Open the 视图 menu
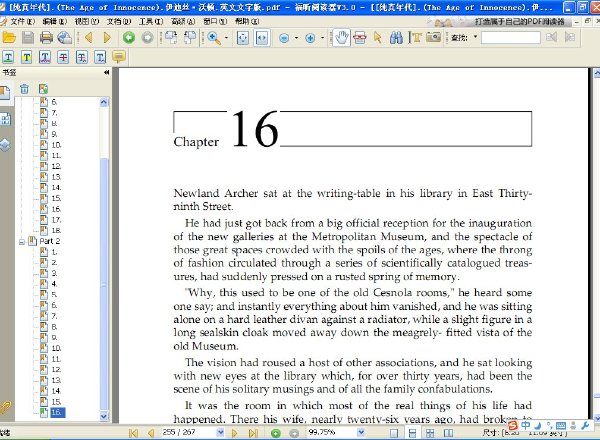The width and height of the screenshot is (600, 440). [87, 21]
